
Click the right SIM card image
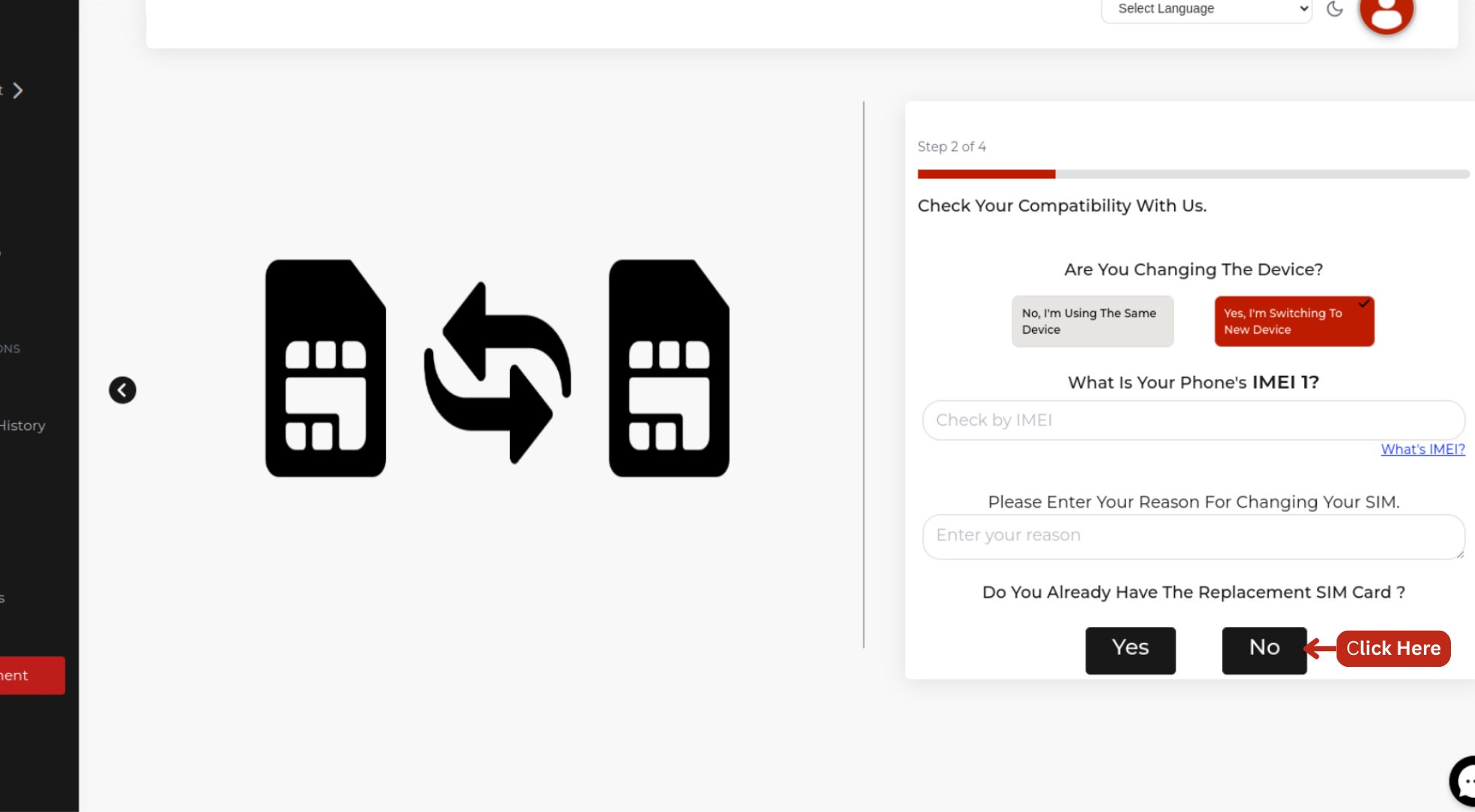[669, 368]
